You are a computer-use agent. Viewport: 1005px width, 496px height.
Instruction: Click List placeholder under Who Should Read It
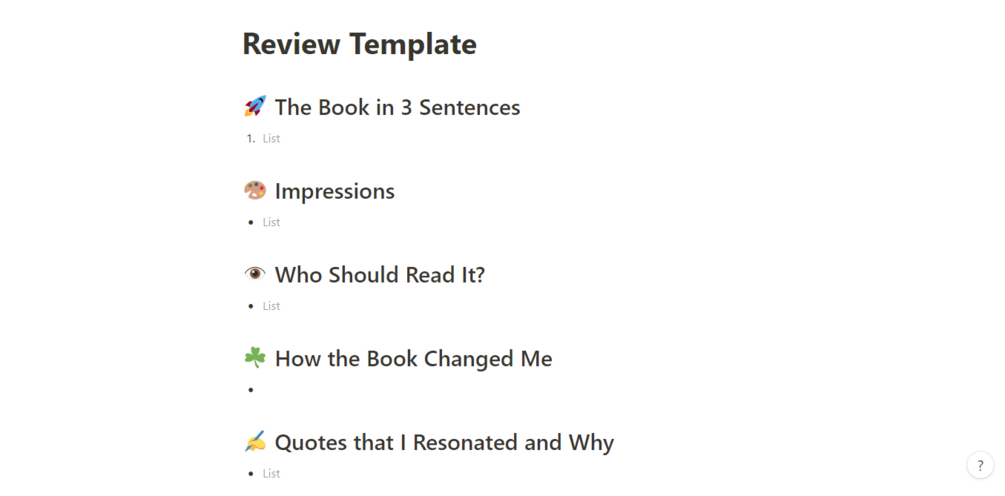pyautogui.click(x=272, y=306)
